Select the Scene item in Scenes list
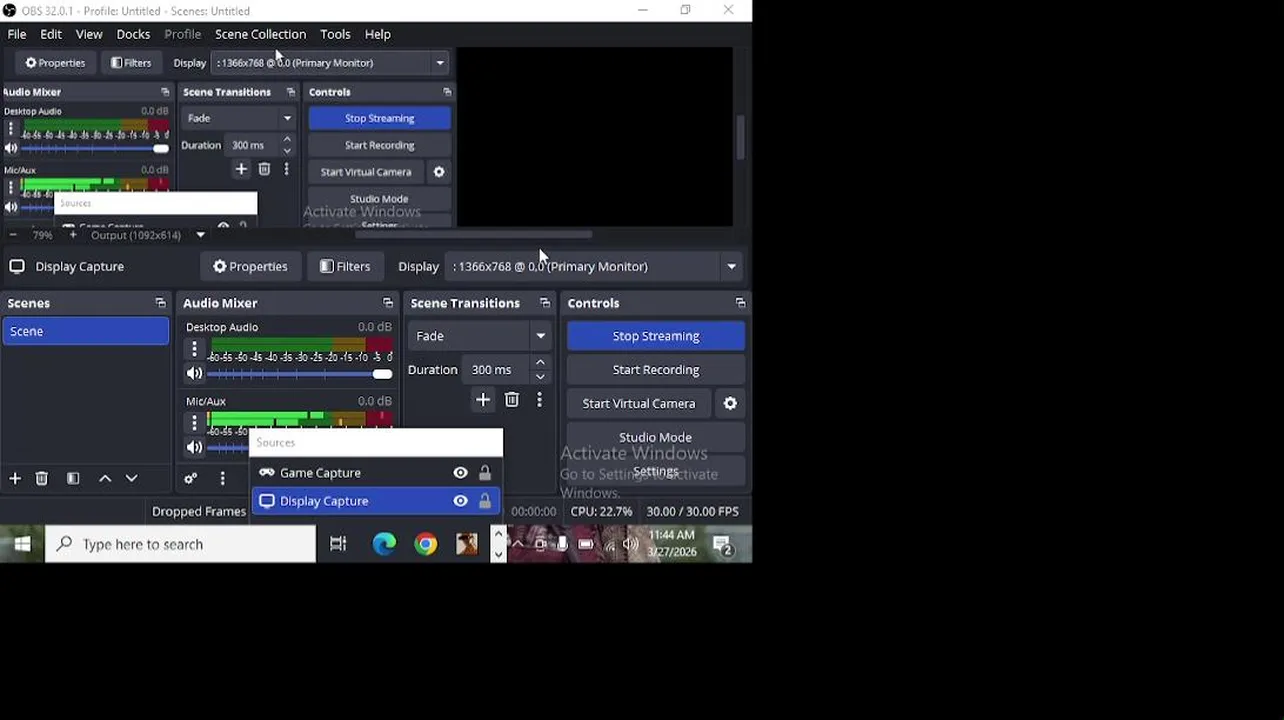 pos(86,331)
